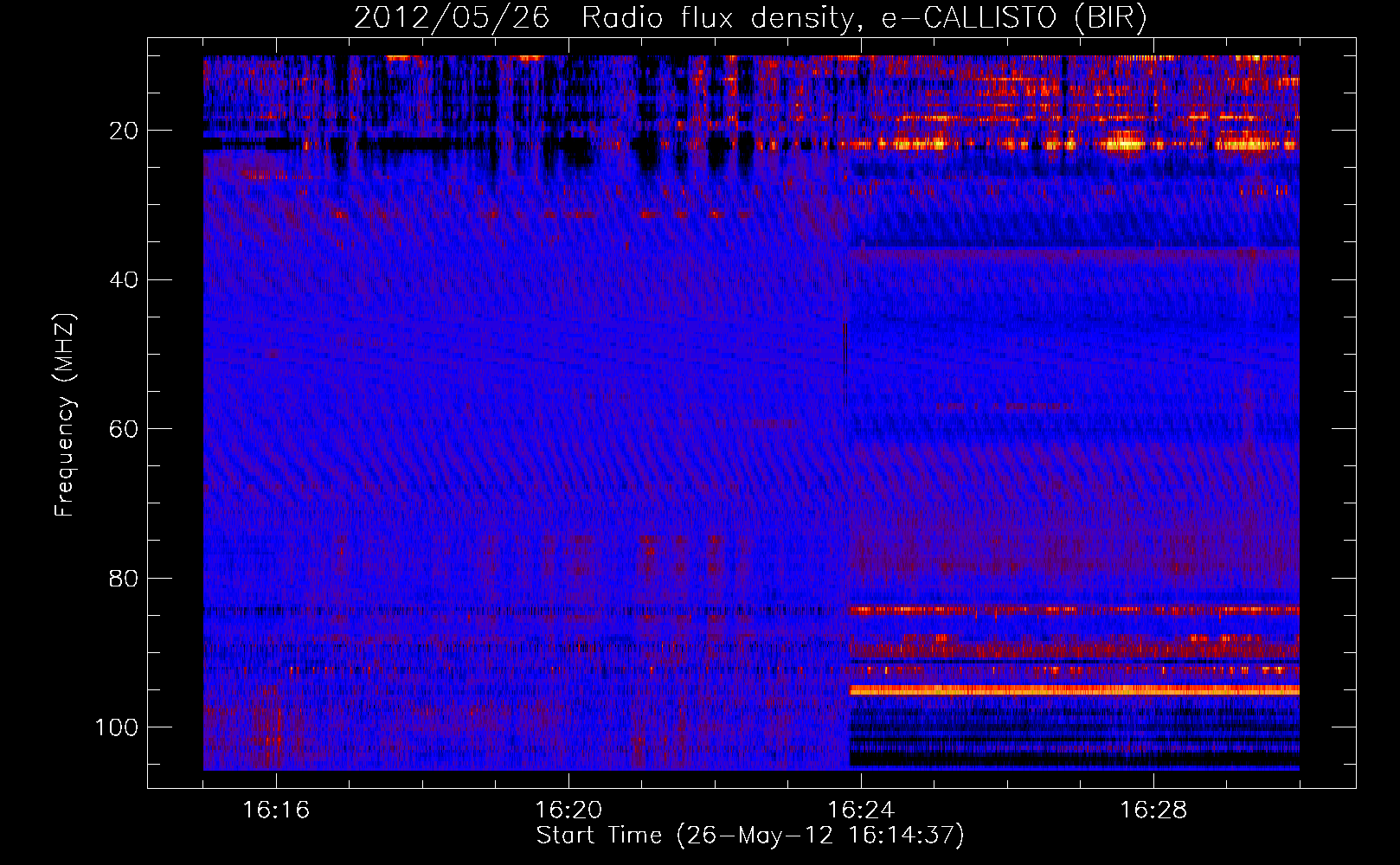1400x865 pixels.
Task: Click the "16:24" time tick label
Action: tap(861, 810)
